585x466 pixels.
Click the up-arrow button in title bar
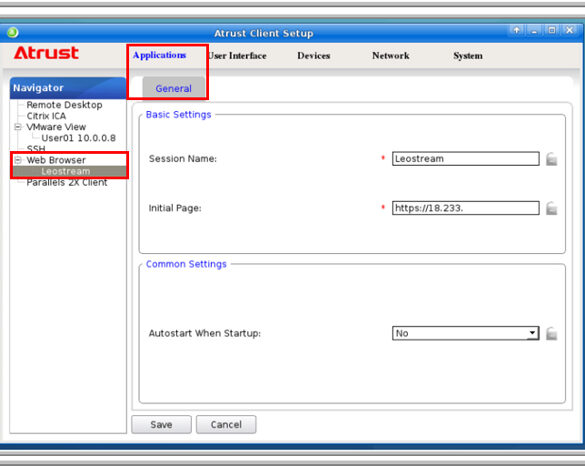coord(516,30)
